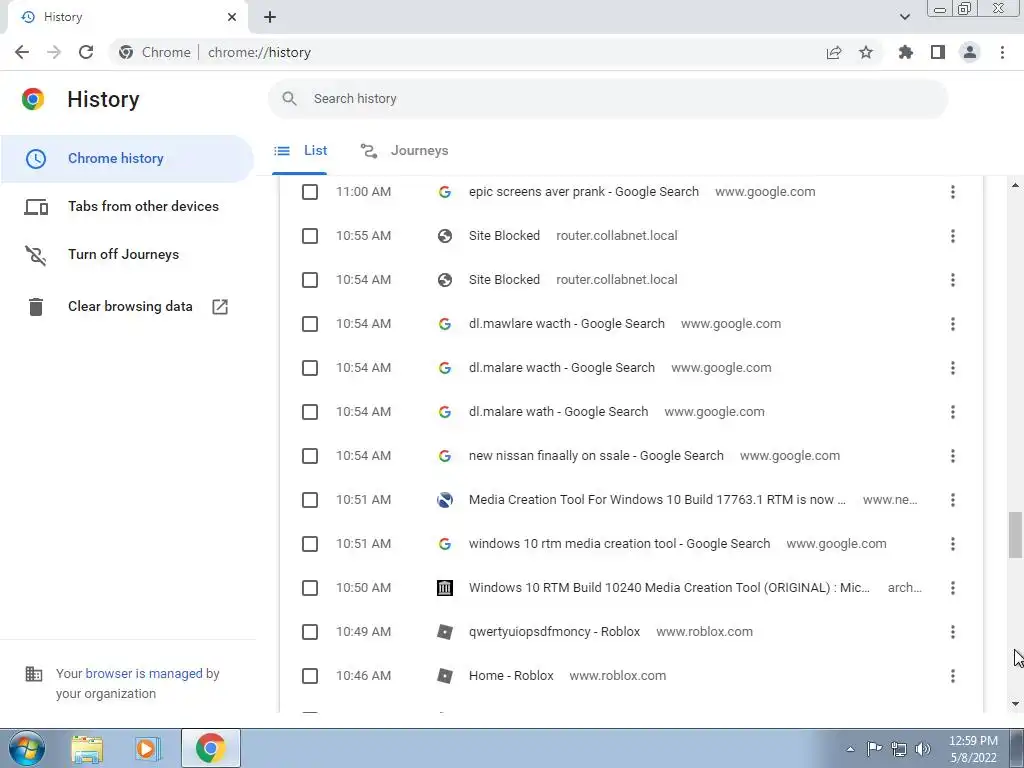Click the globe icon for 10:55 AM Site Blocked
The image size is (1024, 768).
(x=445, y=236)
